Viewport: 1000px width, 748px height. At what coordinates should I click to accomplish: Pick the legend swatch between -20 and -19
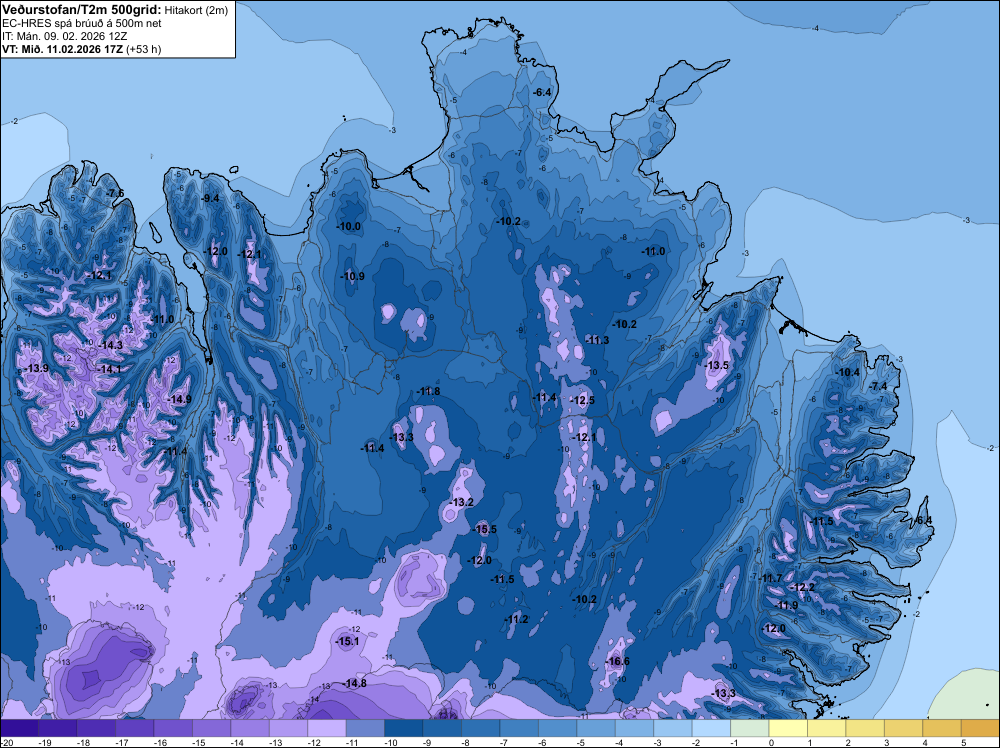pyautogui.click(x=19, y=728)
